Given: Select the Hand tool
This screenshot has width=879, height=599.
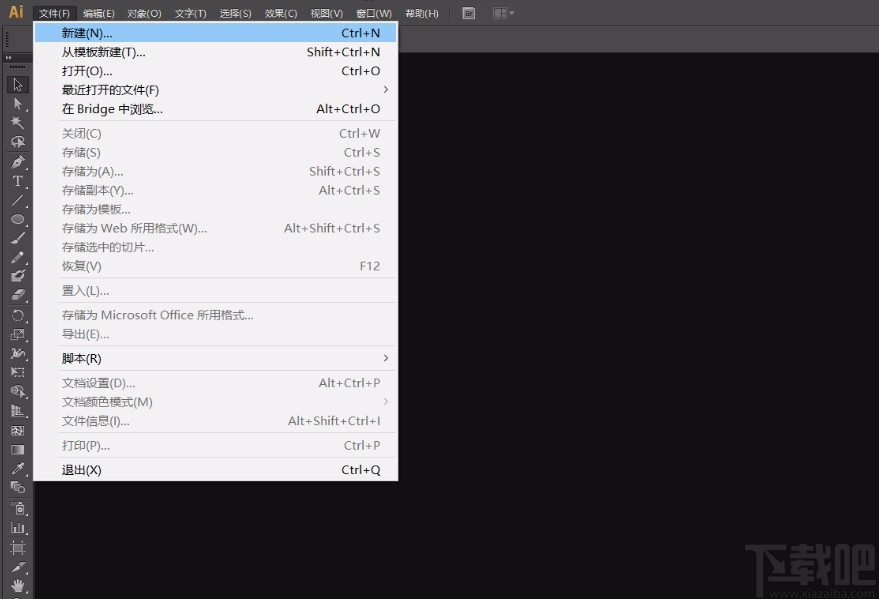Looking at the screenshot, I should point(17,586).
